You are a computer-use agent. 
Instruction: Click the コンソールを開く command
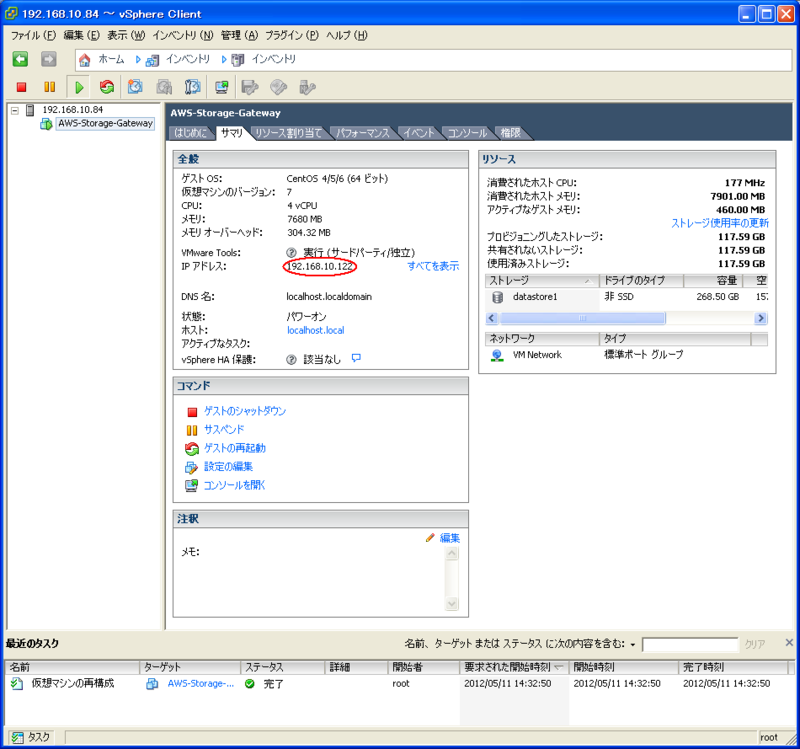pyautogui.click(x=235, y=485)
